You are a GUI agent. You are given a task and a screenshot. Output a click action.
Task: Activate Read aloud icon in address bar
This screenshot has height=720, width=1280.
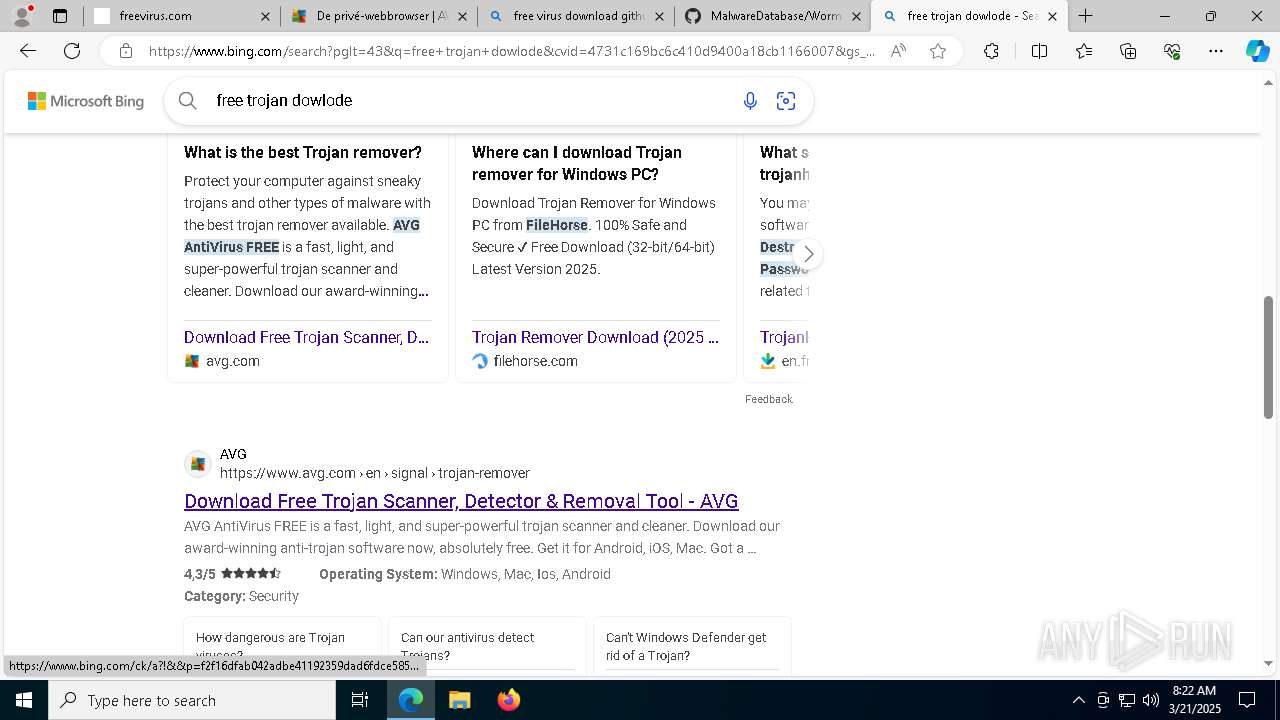pyautogui.click(x=898, y=51)
